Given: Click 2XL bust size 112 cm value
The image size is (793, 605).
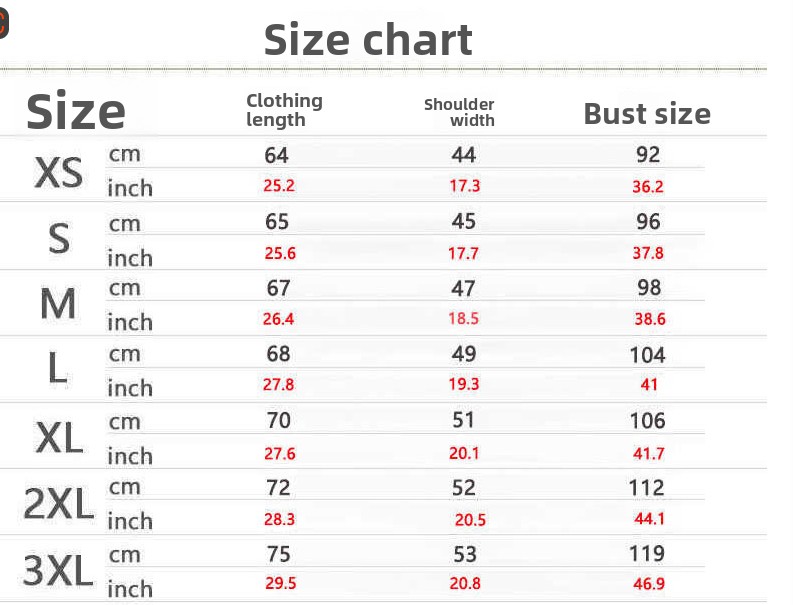Looking at the screenshot, I should tap(647, 488).
